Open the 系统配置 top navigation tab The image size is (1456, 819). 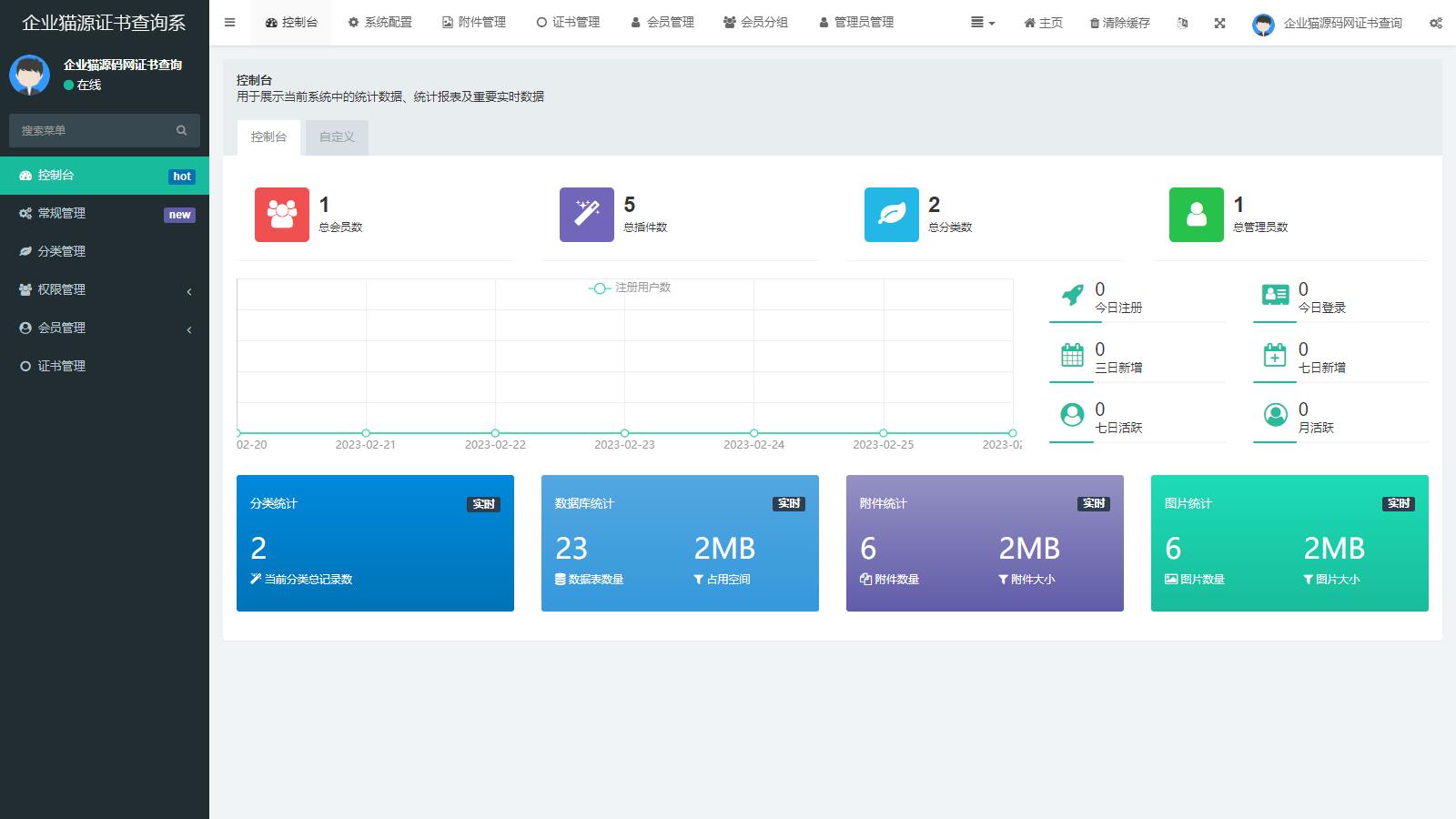379,23
